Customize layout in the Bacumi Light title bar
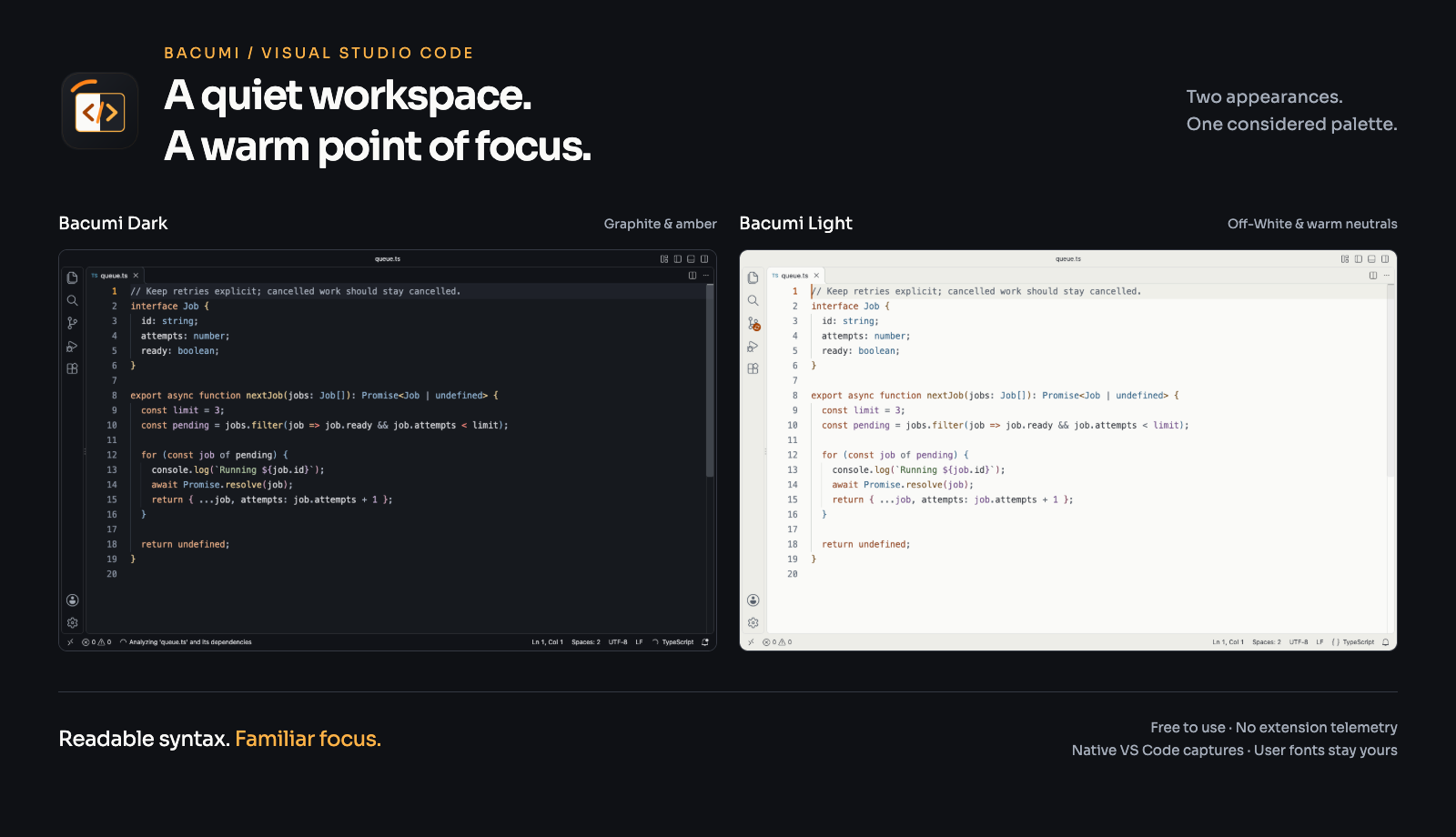The width and height of the screenshot is (1456, 837). pos(1345,259)
